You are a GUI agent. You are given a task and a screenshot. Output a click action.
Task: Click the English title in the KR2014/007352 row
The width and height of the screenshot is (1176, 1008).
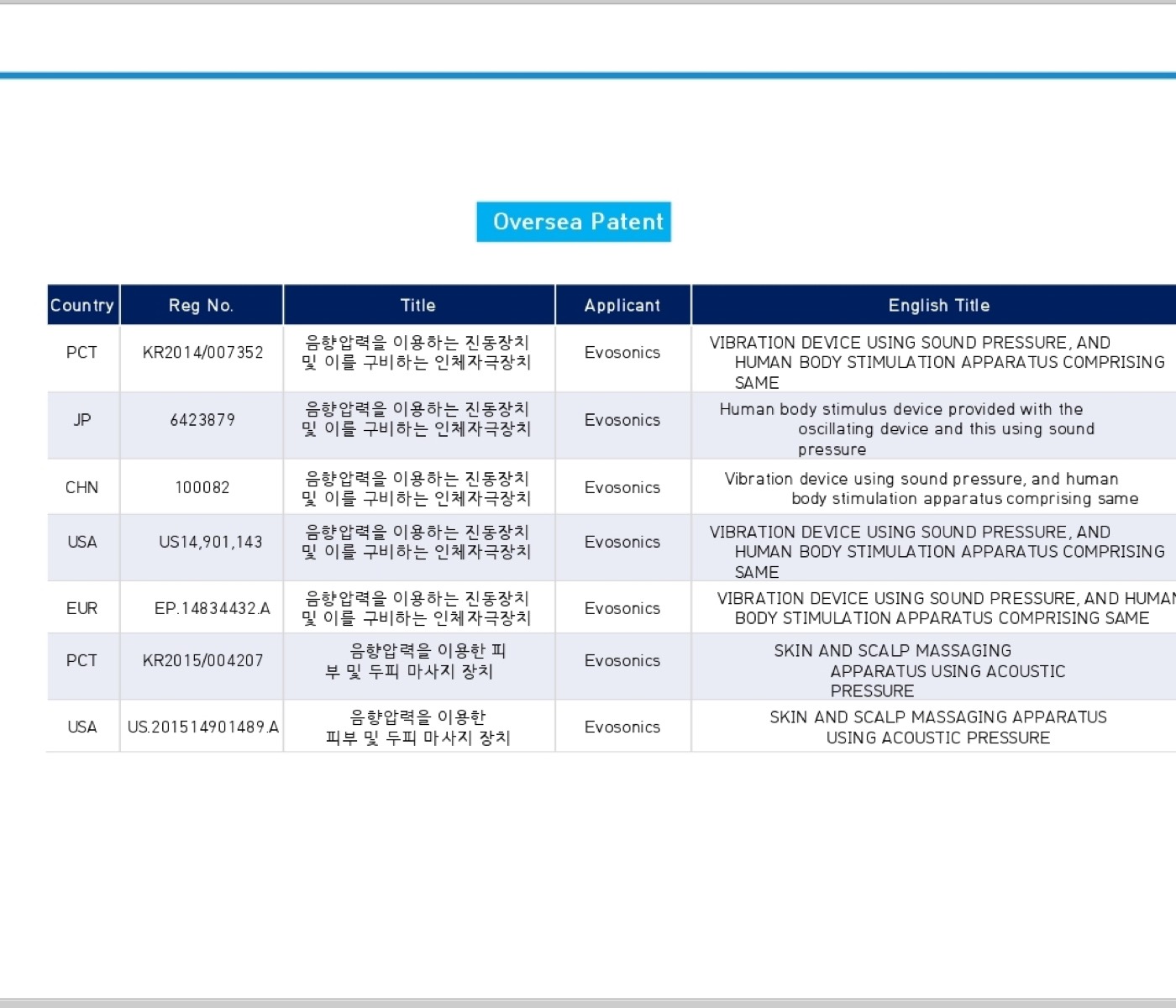click(x=937, y=363)
